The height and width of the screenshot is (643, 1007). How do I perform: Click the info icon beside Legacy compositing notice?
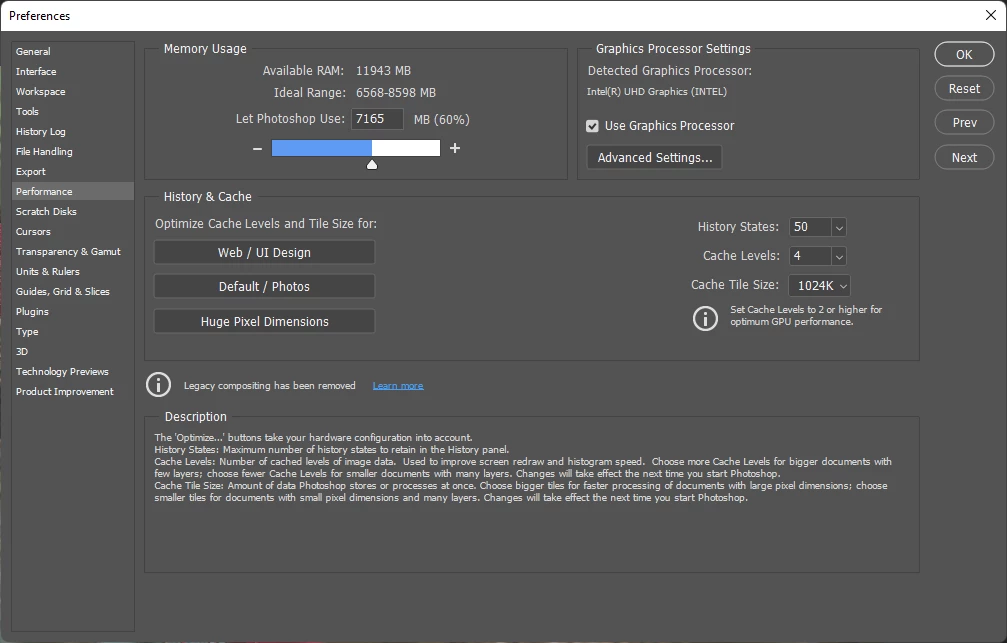(159, 385)
